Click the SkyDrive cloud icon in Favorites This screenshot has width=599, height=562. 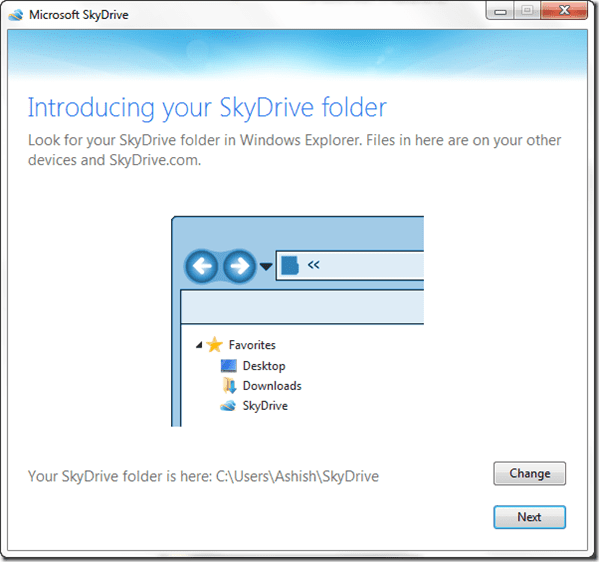coord(228,406)
